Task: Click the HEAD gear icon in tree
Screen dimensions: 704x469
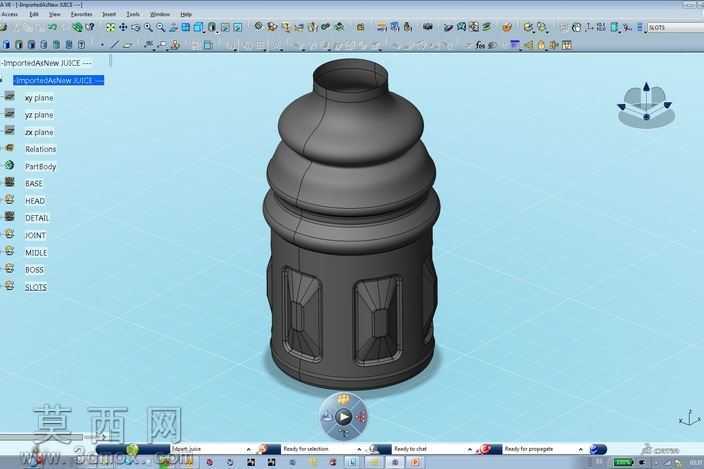Action: point(9,200)
